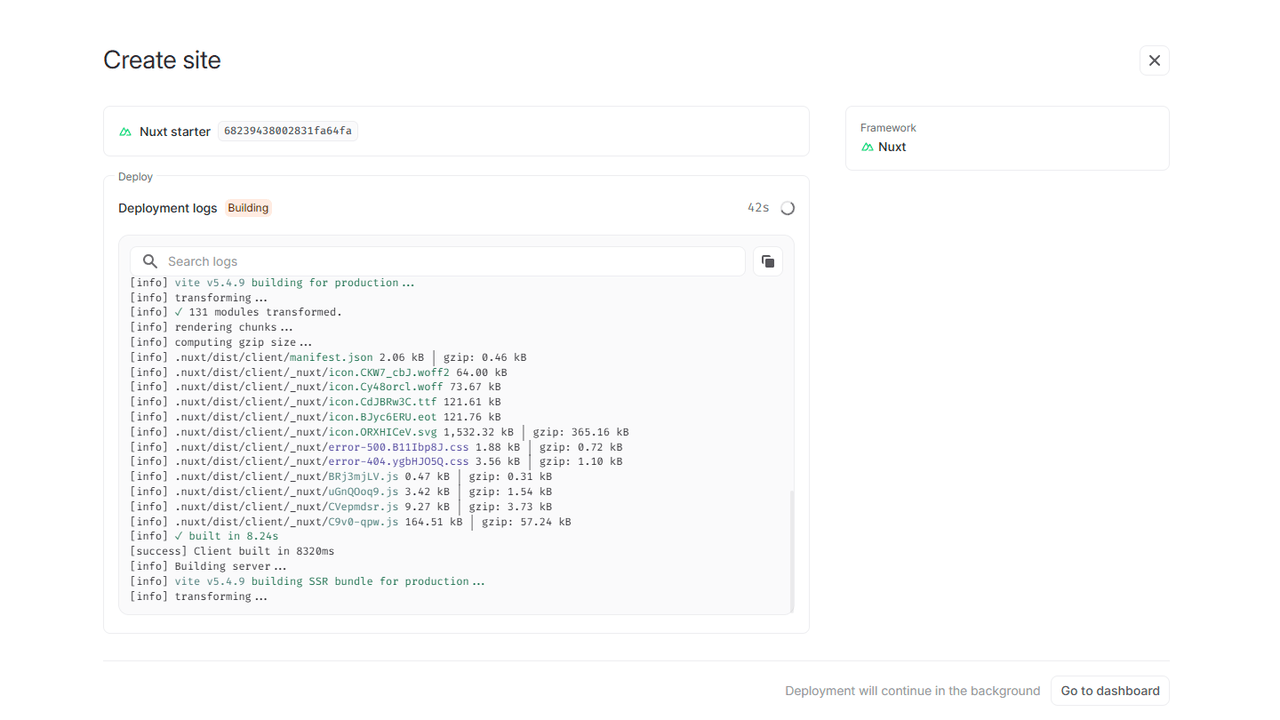Viewport: 1280px width, 720px height.
Task: Click the Building status badge
Action: (x=248, y=208)
